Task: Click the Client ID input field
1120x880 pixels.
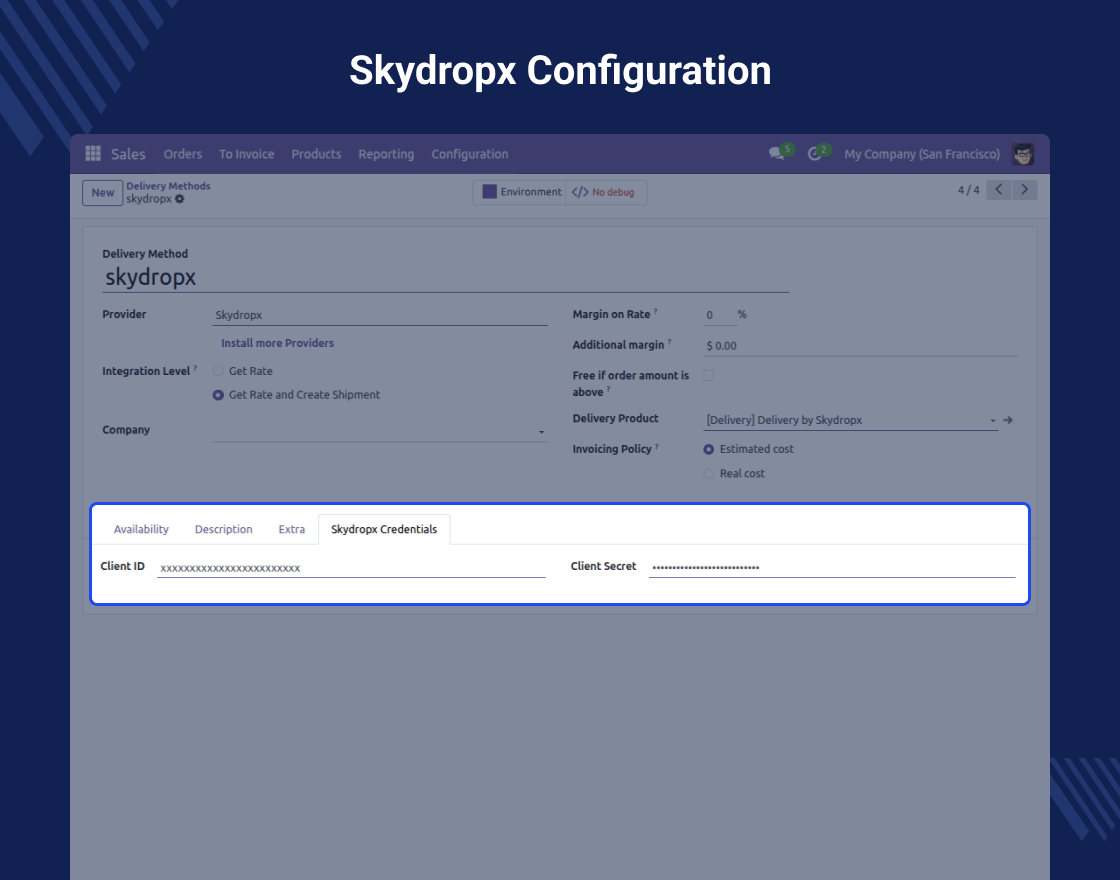Action: 351,568
